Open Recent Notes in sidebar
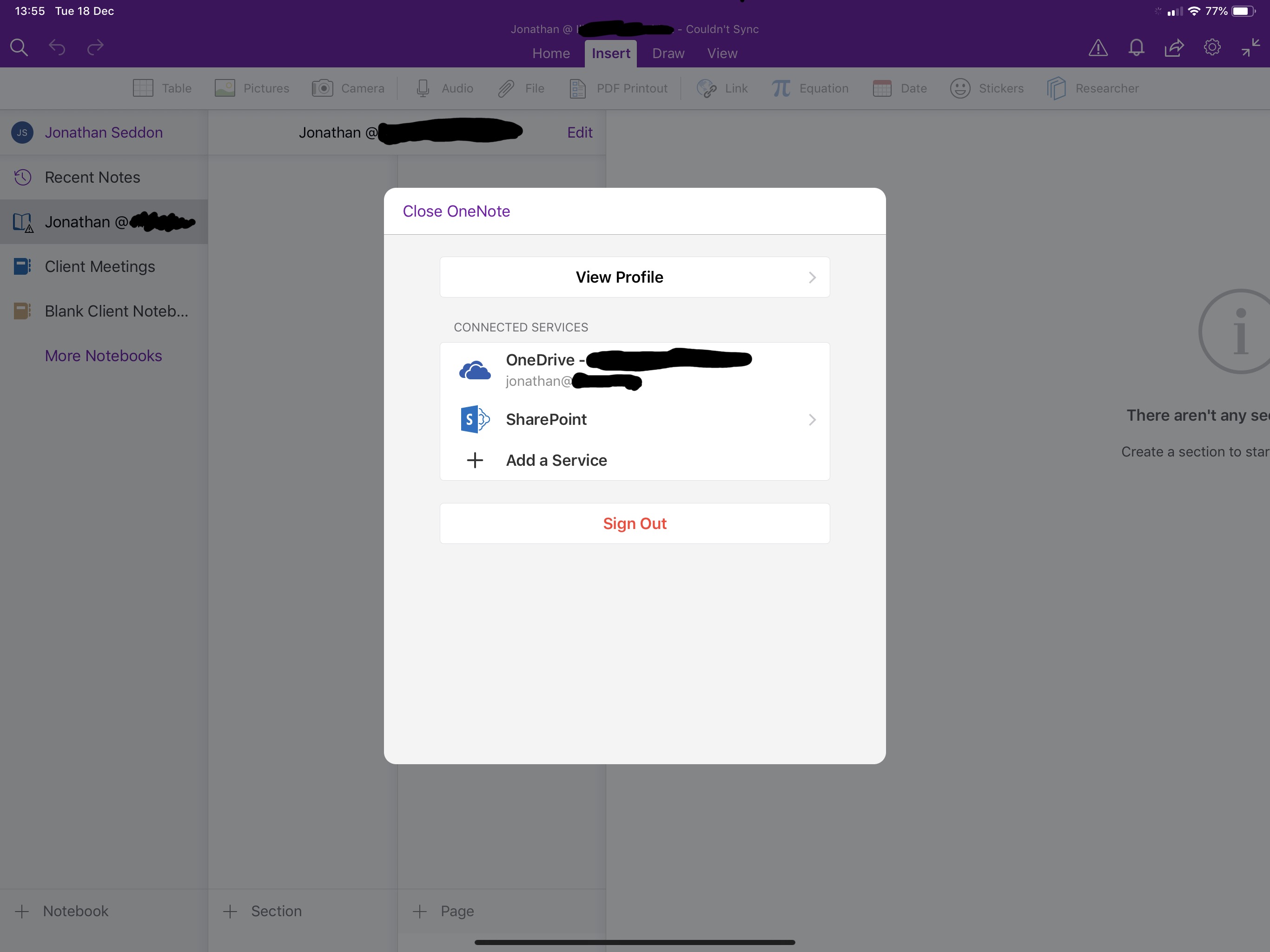1270x952 pixels. [103, 178]
